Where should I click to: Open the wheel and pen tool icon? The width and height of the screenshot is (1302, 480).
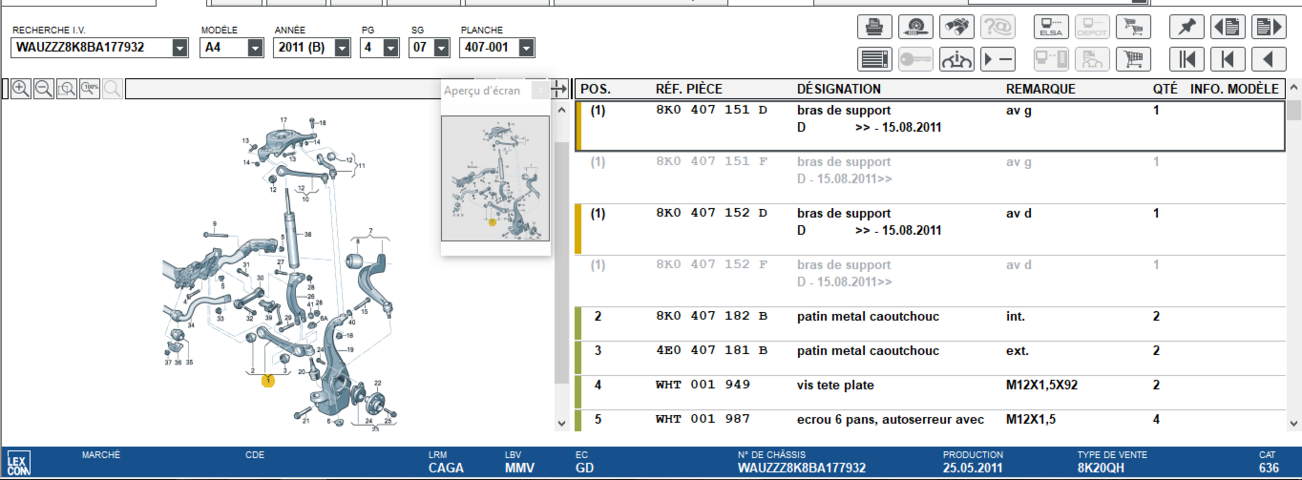[x=915, y=27]
